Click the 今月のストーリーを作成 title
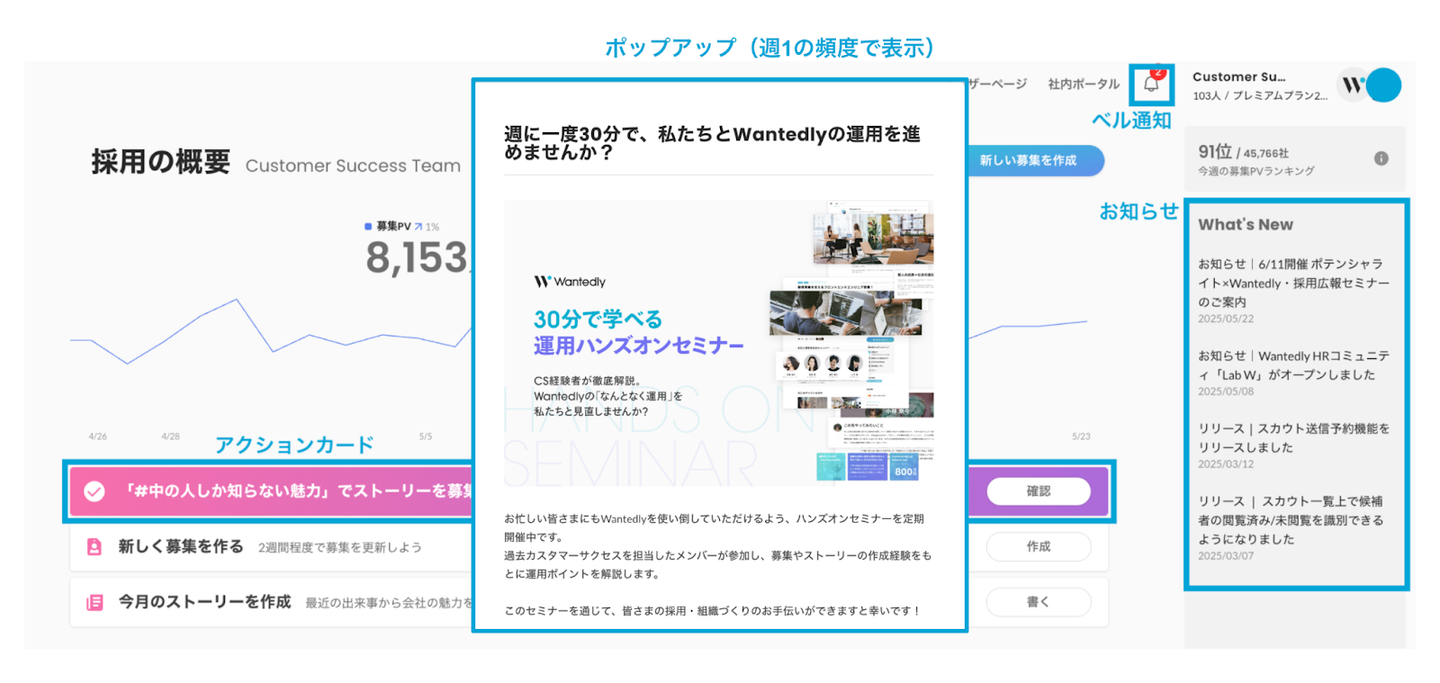The width and height of the screenshot is (1440, 683). (205, 602)
